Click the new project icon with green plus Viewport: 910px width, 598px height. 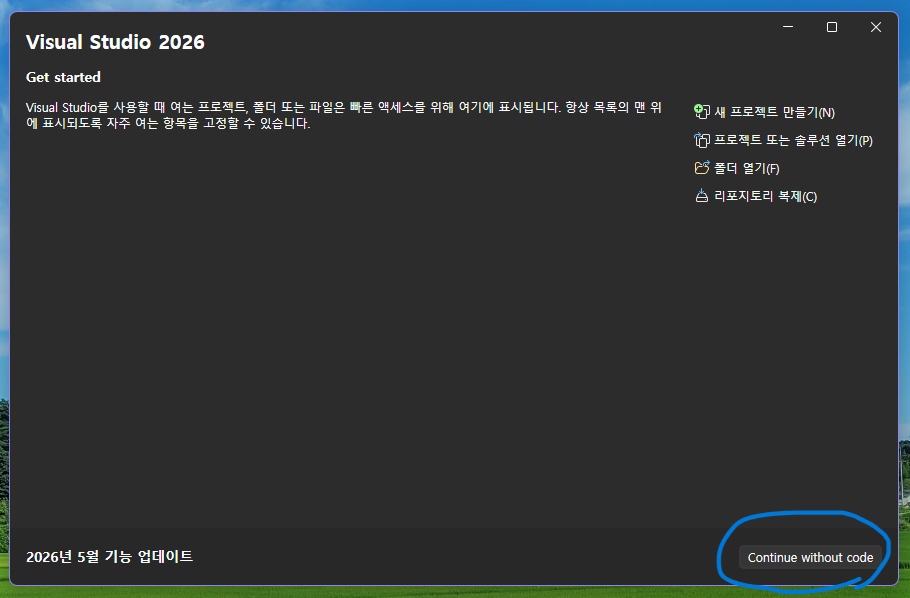point(702,111)
